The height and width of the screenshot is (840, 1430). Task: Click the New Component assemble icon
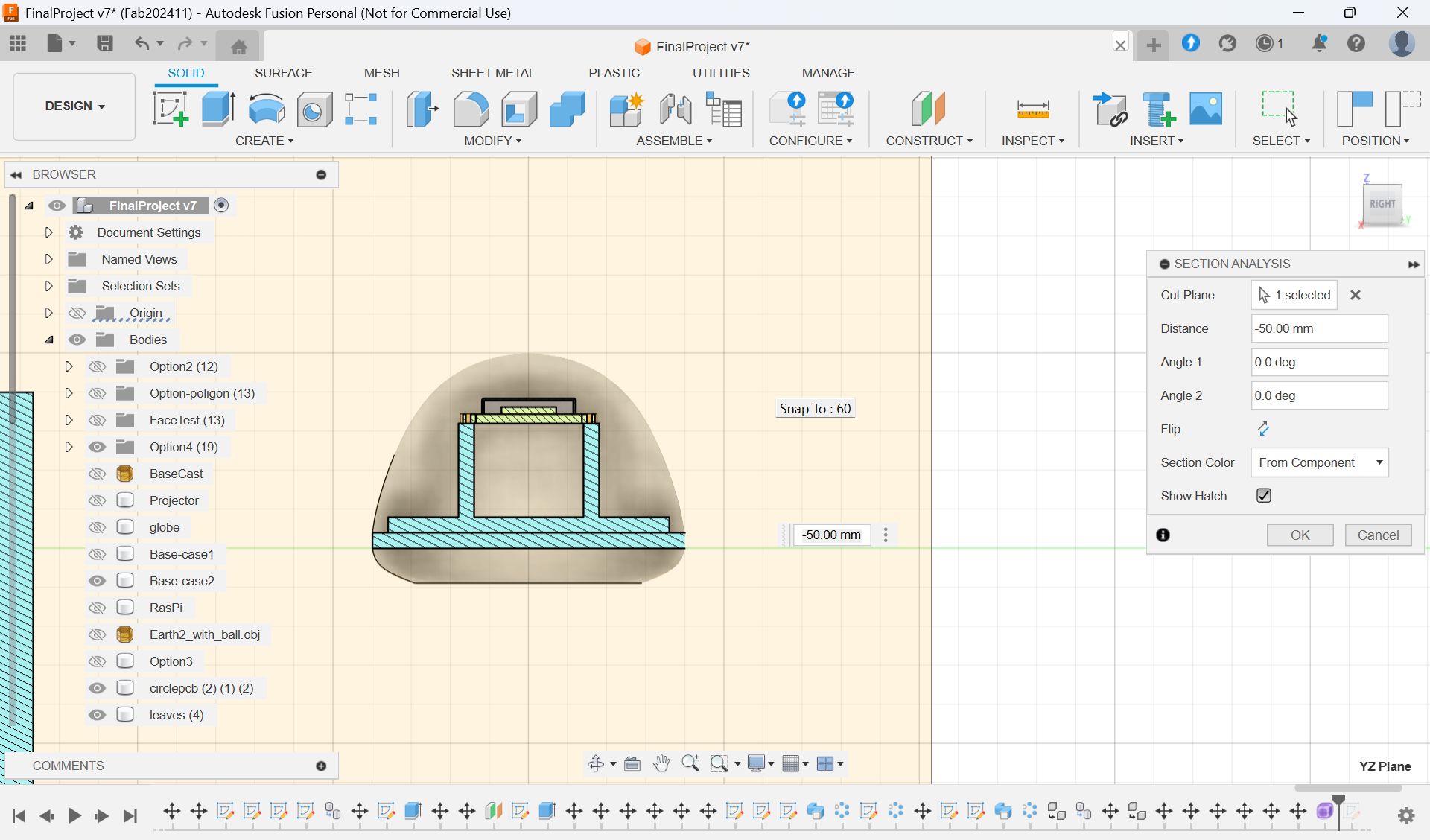tap(626, 109)
